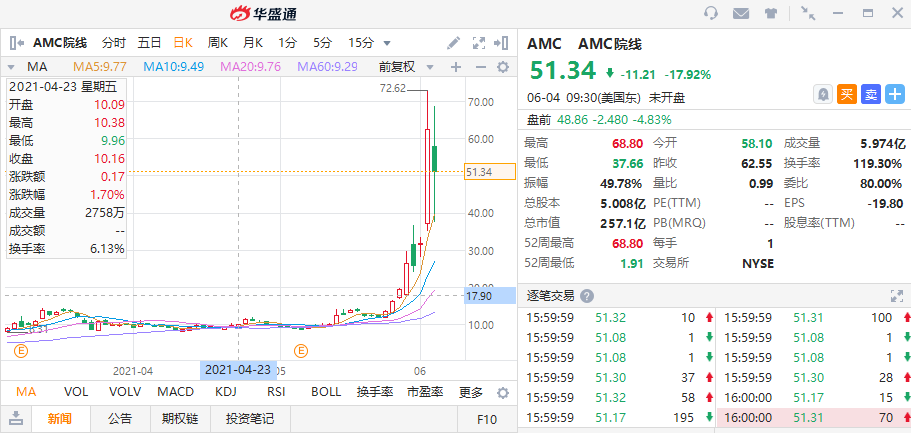Collapse right panel icon in chart toolbar
Screen dimensions: 911x433
click(x=501, y=42)
